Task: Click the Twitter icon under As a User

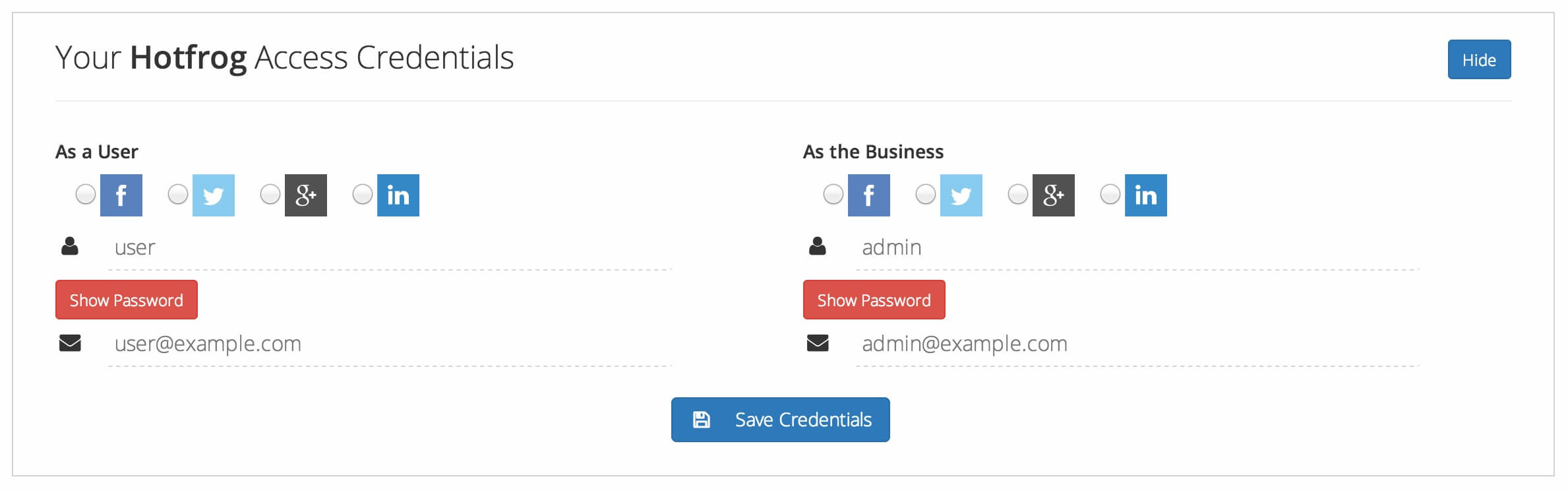Action: 214,195
